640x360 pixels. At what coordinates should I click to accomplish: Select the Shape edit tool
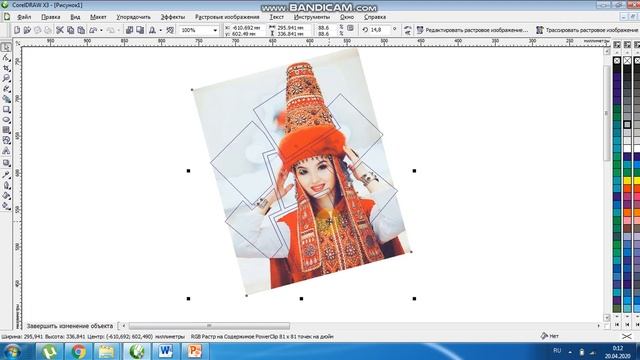point(6,58)
